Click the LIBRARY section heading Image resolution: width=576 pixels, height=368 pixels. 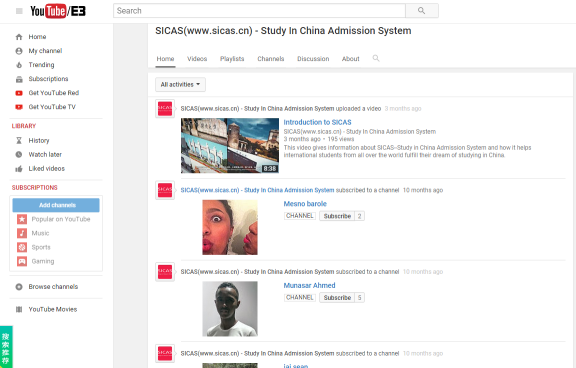coord(24,126)
